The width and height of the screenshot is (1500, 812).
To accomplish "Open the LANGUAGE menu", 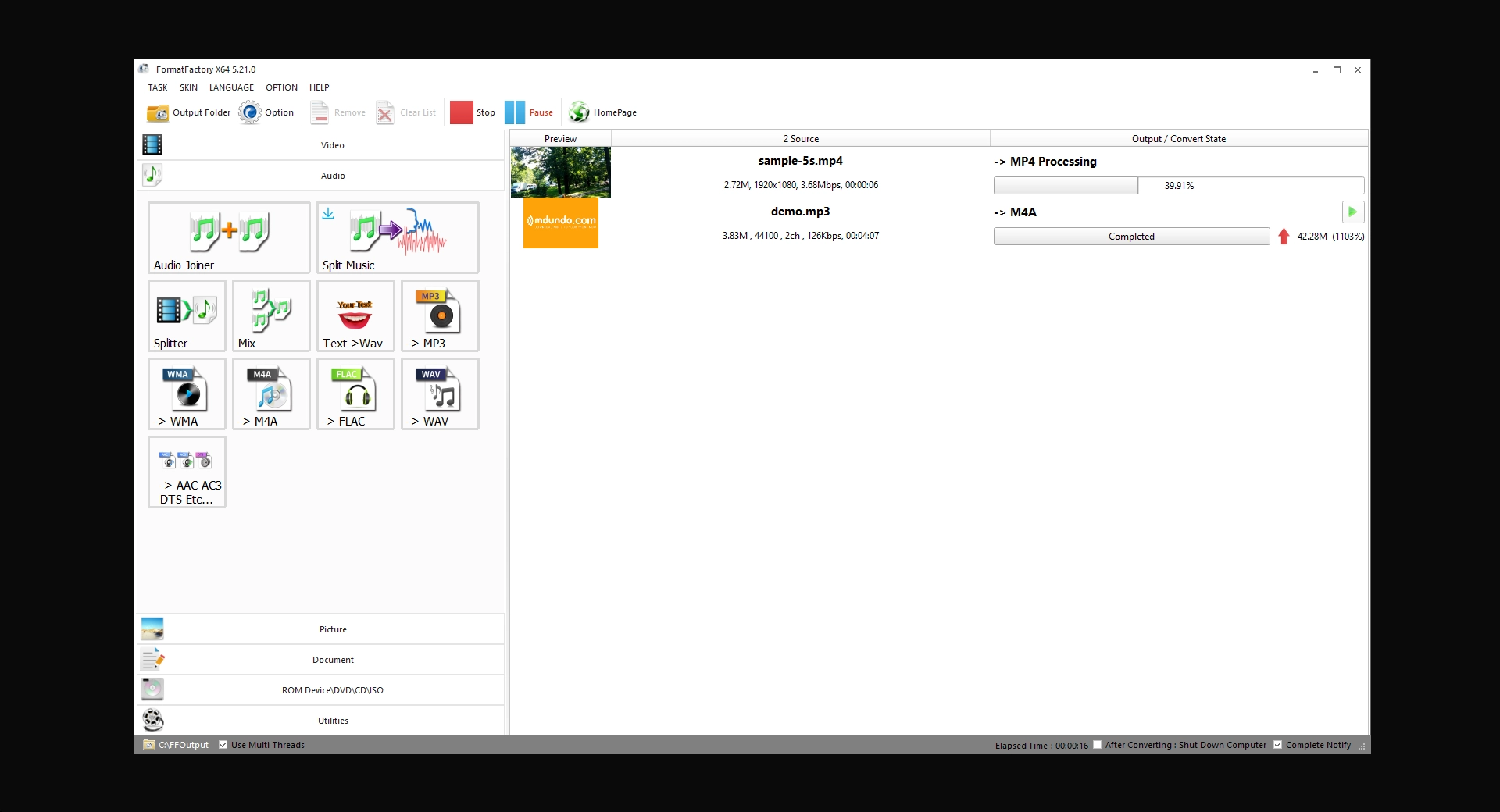I will (231, 87).
